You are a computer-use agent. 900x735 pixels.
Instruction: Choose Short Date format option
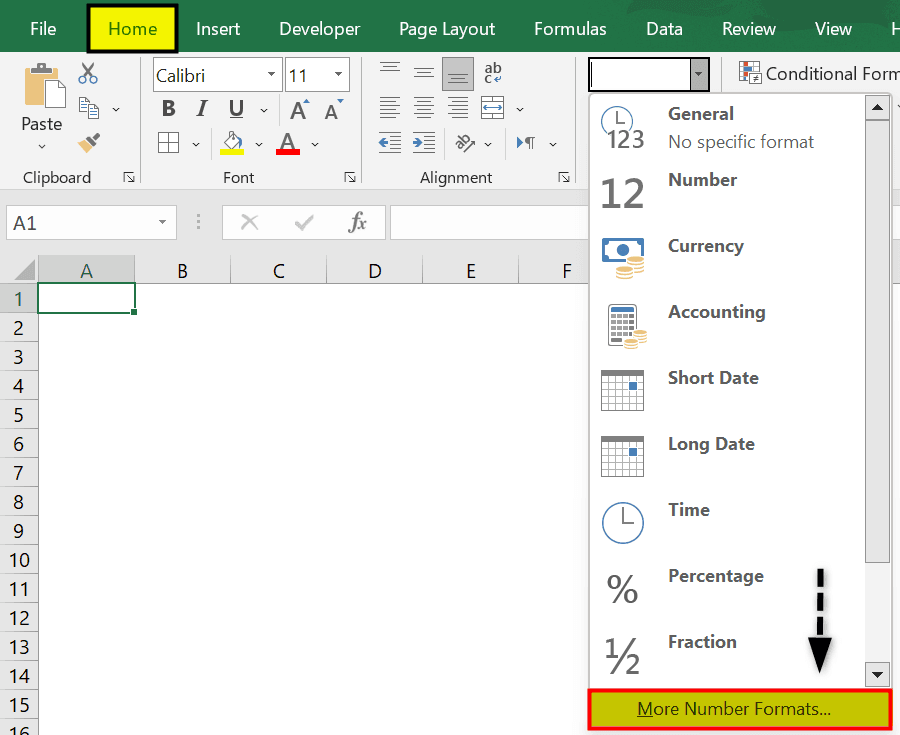pos(727,391)
